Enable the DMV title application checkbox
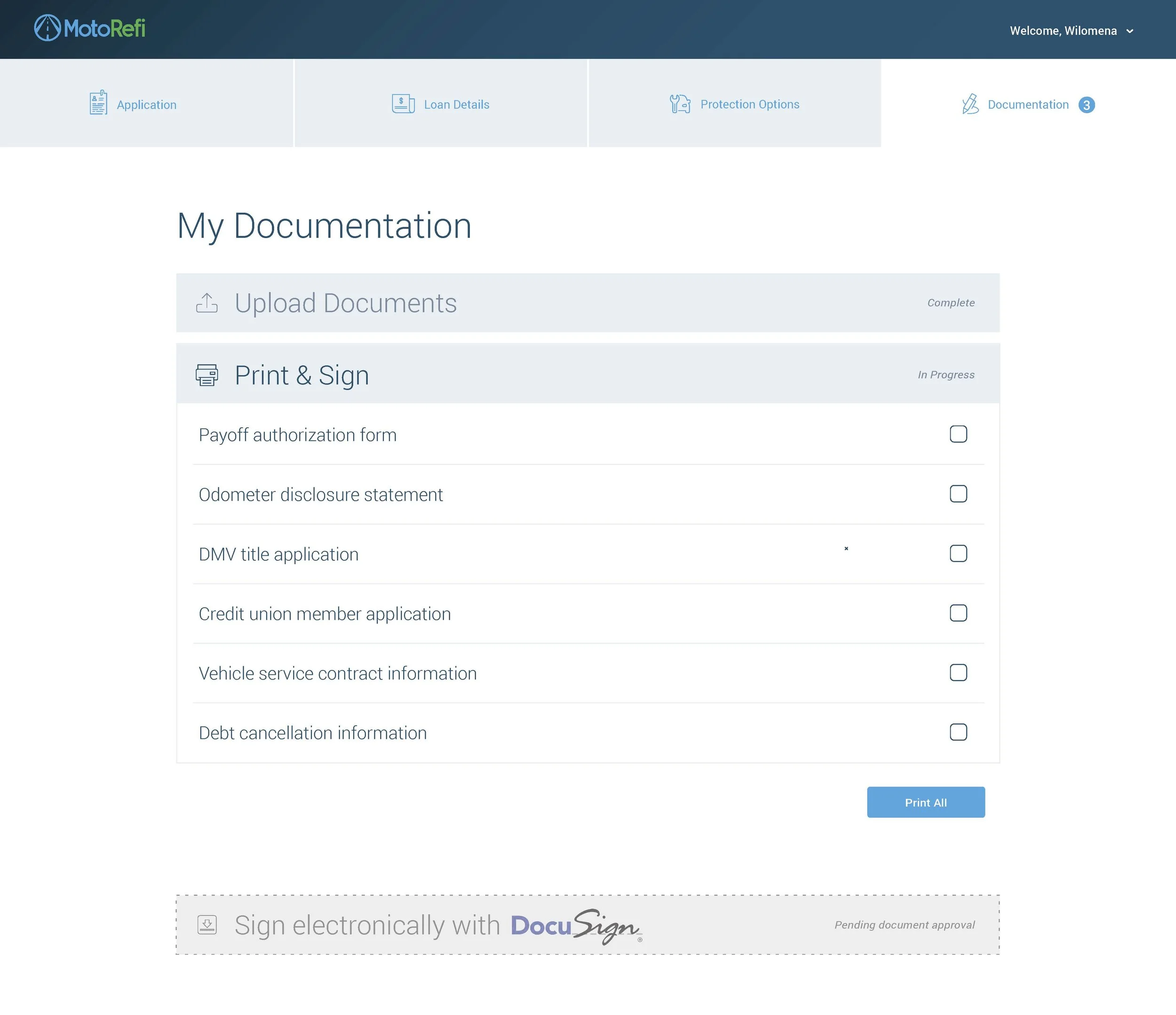Screen dimensions: 1176x1015 [959, 553]
